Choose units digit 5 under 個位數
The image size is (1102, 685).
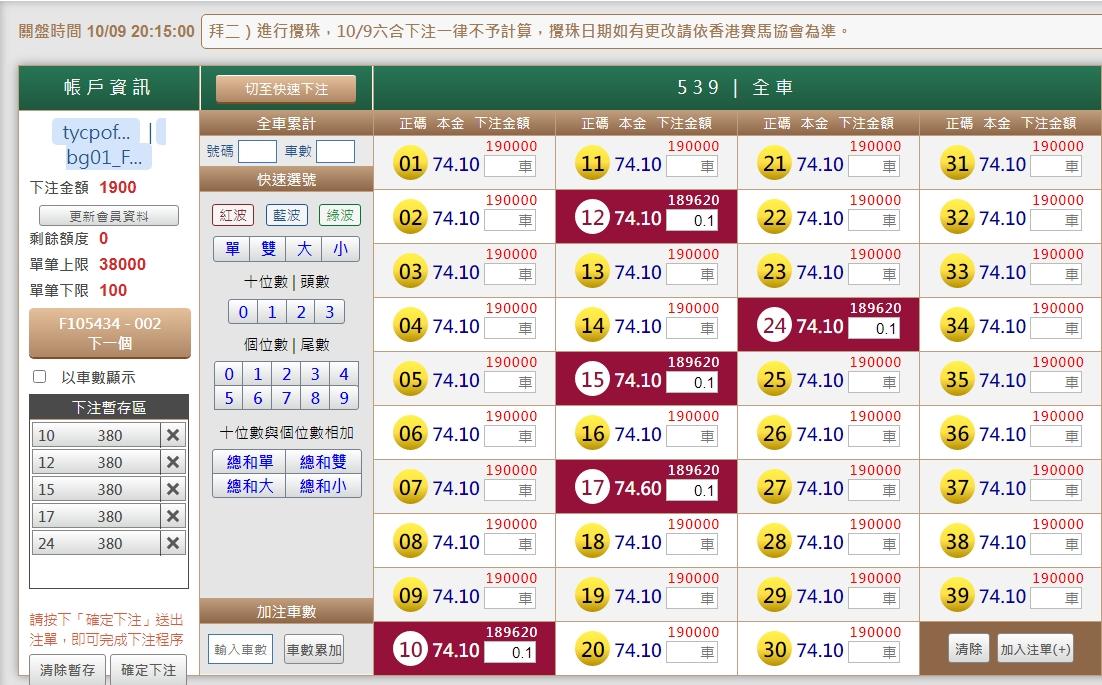click(x=229, y=398)
